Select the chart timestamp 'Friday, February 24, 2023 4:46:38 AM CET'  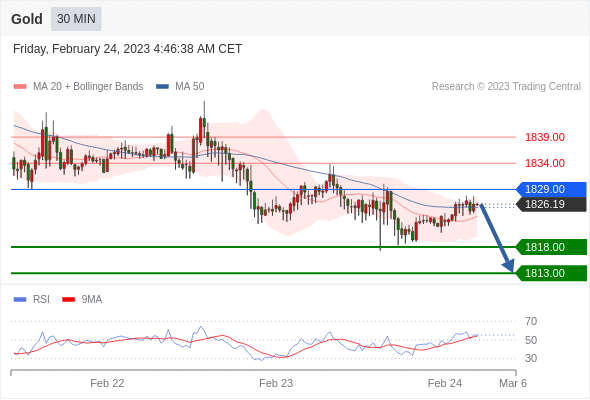[127, 49]
